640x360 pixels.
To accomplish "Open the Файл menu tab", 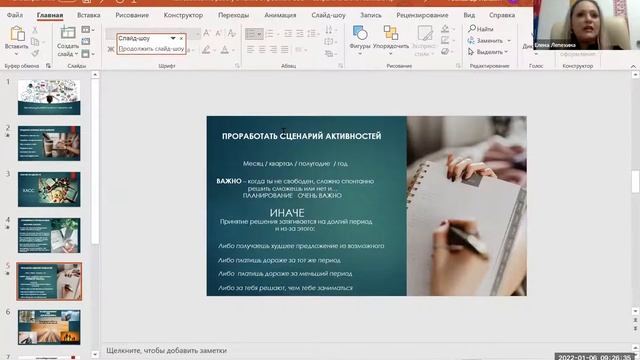I will [15, 15].
